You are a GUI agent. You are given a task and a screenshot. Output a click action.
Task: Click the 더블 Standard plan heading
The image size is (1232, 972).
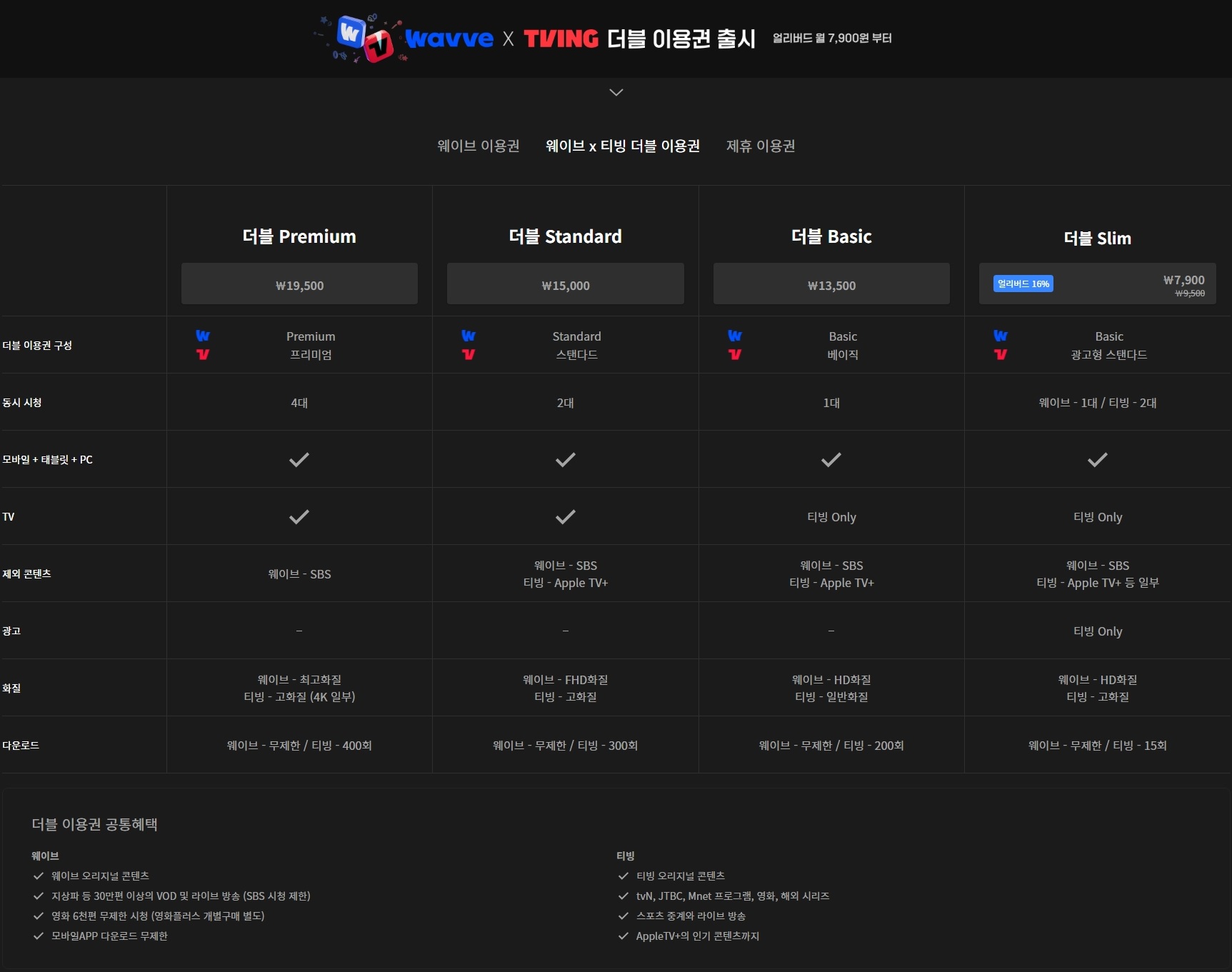[566, 236]
